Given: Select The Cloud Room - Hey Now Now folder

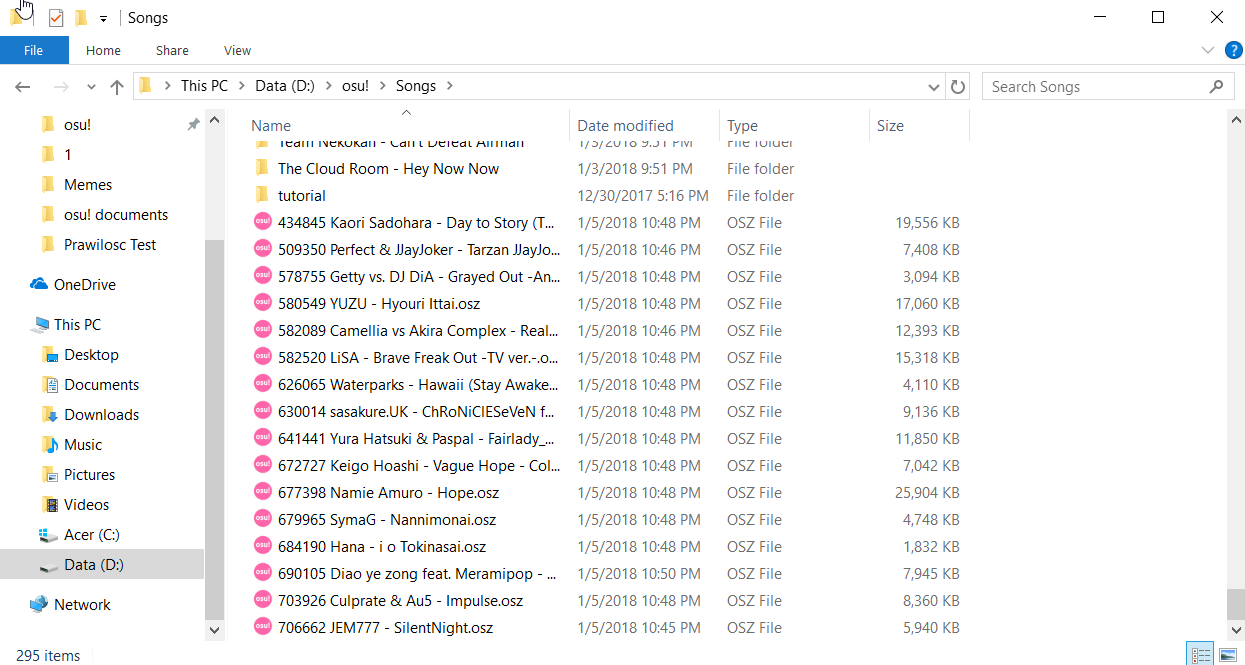Looking at the screenshot, I should pos(388,169).
